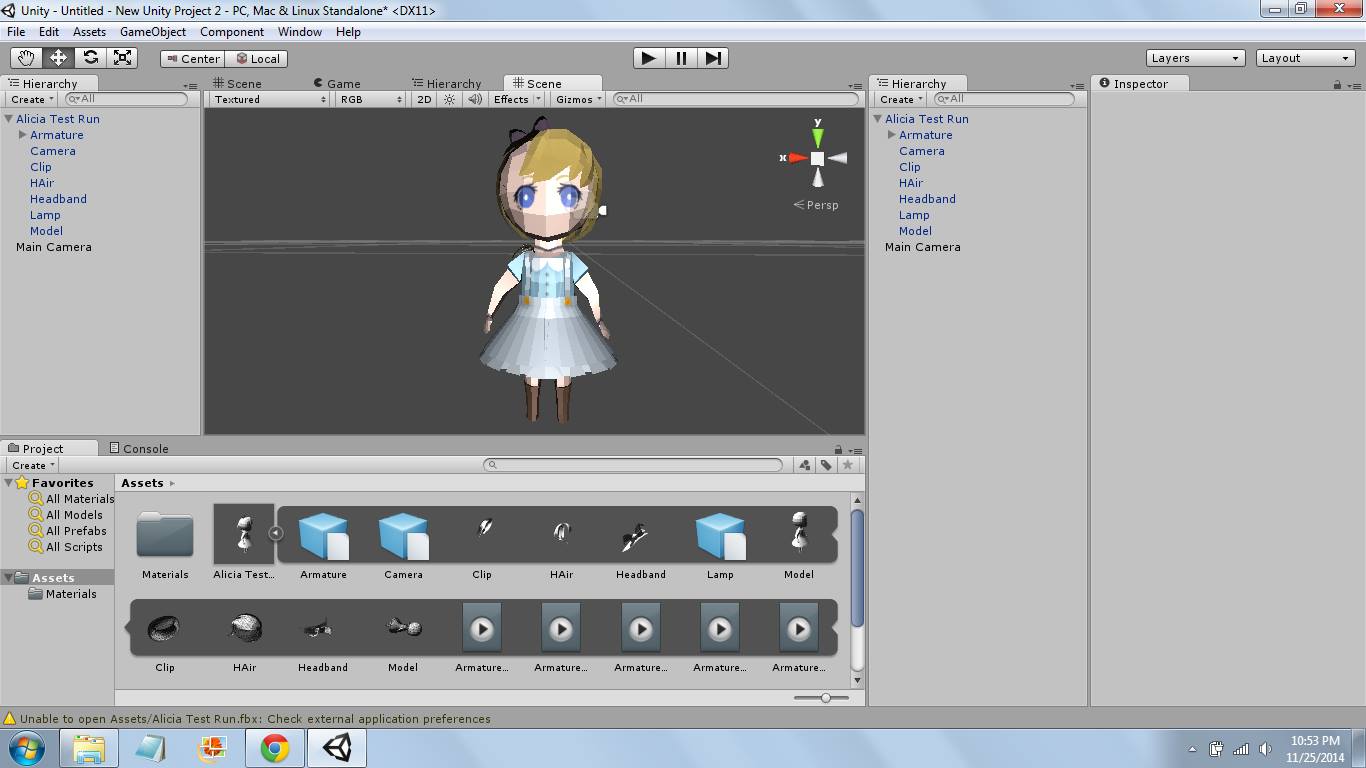
Task: Click the Scene view search field
Action: (735, 99)
